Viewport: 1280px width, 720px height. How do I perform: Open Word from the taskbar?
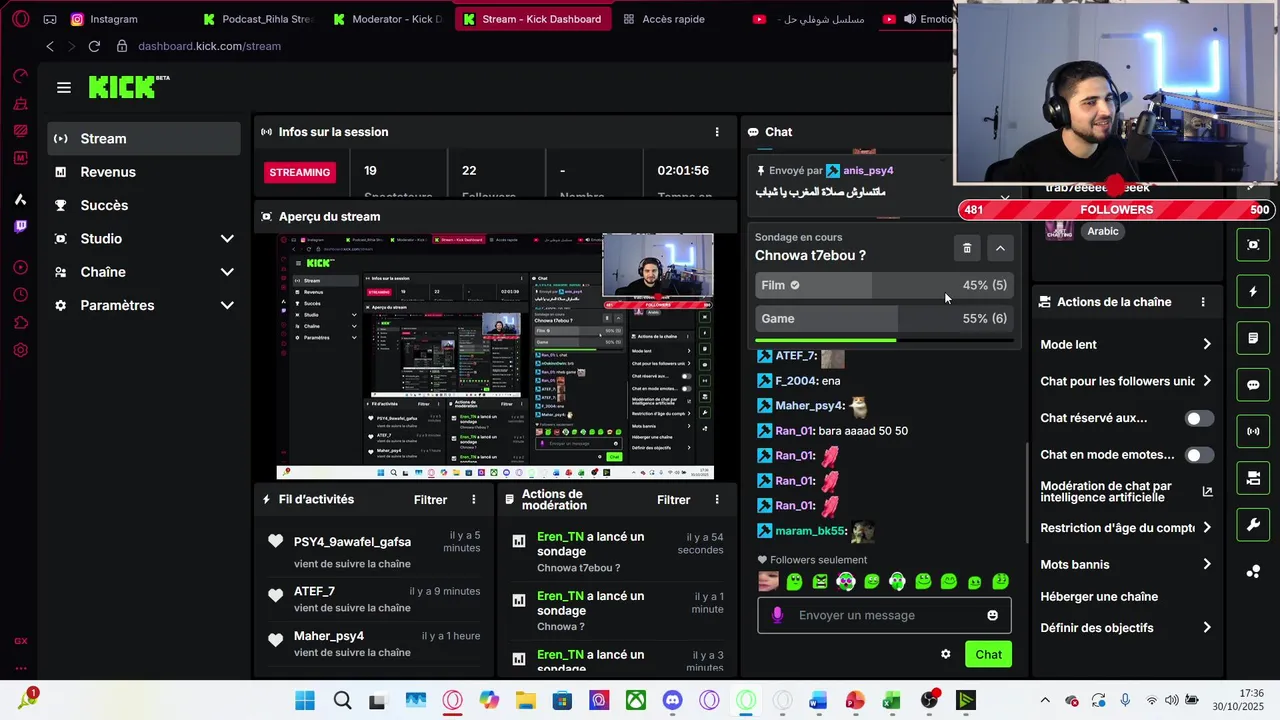pyautogui.click(x=818, y=701)
